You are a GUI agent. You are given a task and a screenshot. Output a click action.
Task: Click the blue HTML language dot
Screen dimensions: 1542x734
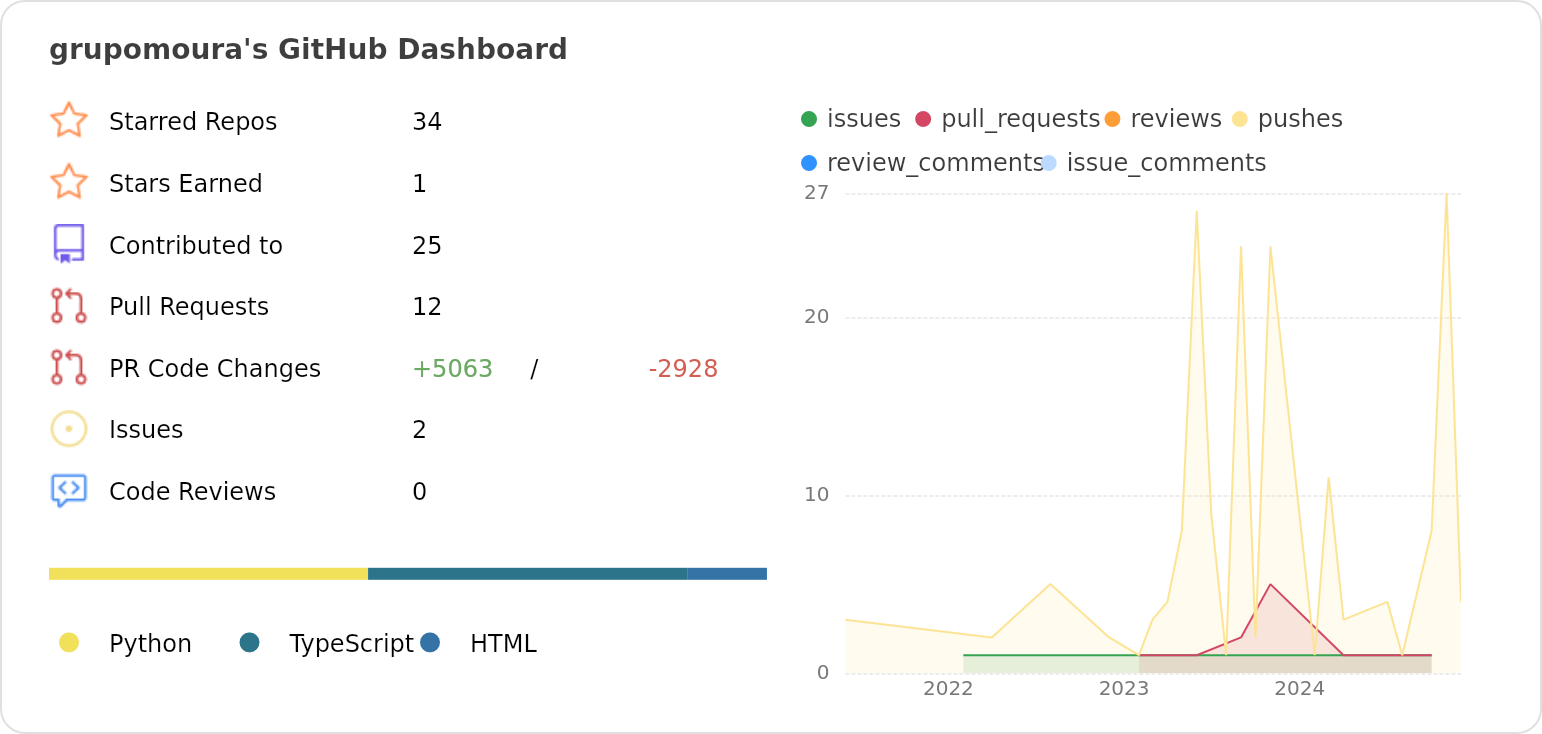pyautogui.click(x=430, y=643)
